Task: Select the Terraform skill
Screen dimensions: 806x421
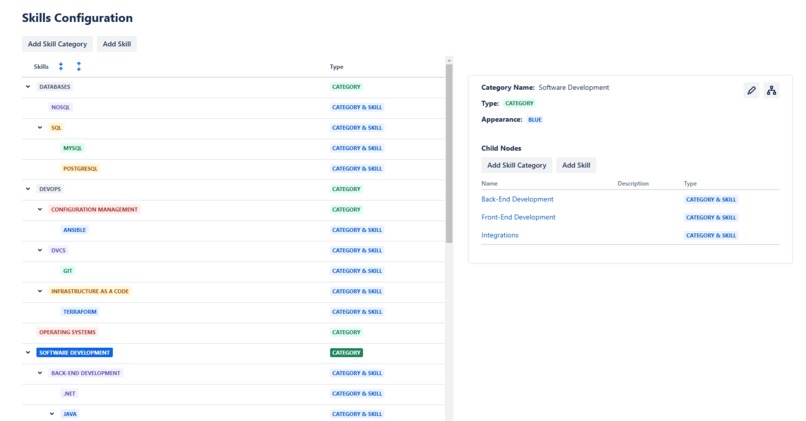Action: pyautogui.click(x=80, y=312)
